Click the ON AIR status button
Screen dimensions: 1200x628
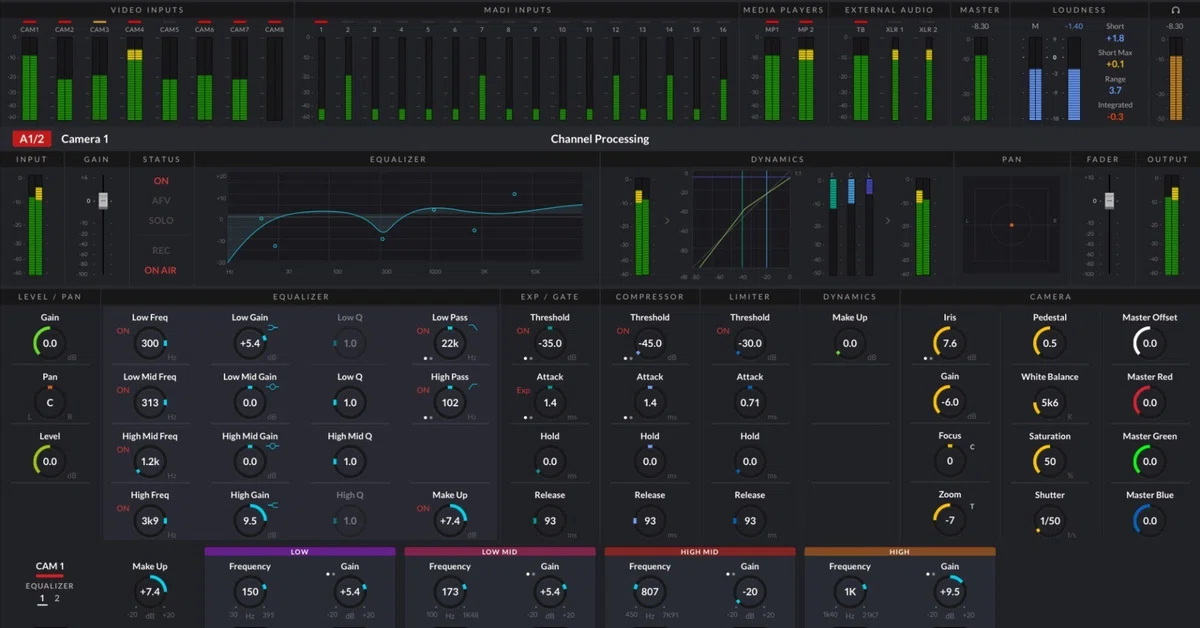coord(161,270)
